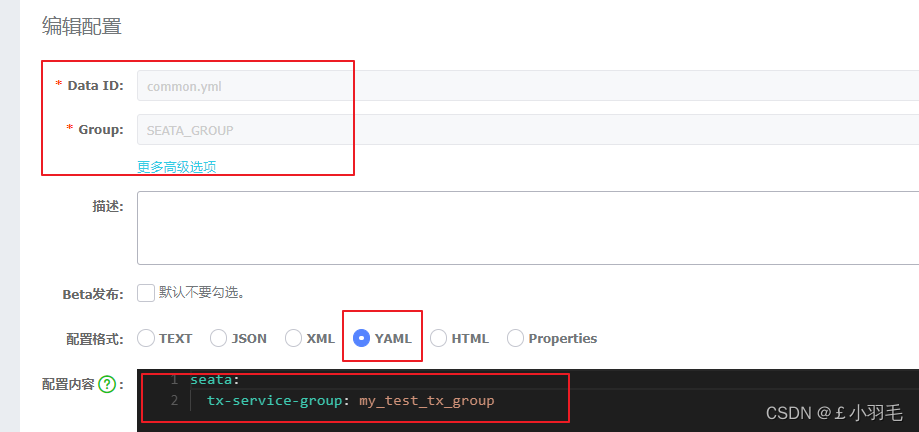Click the Data ID label
Image resolution: width=919 pixels, height=432 pixels.
pyautogui.click(x=95, y=86)
